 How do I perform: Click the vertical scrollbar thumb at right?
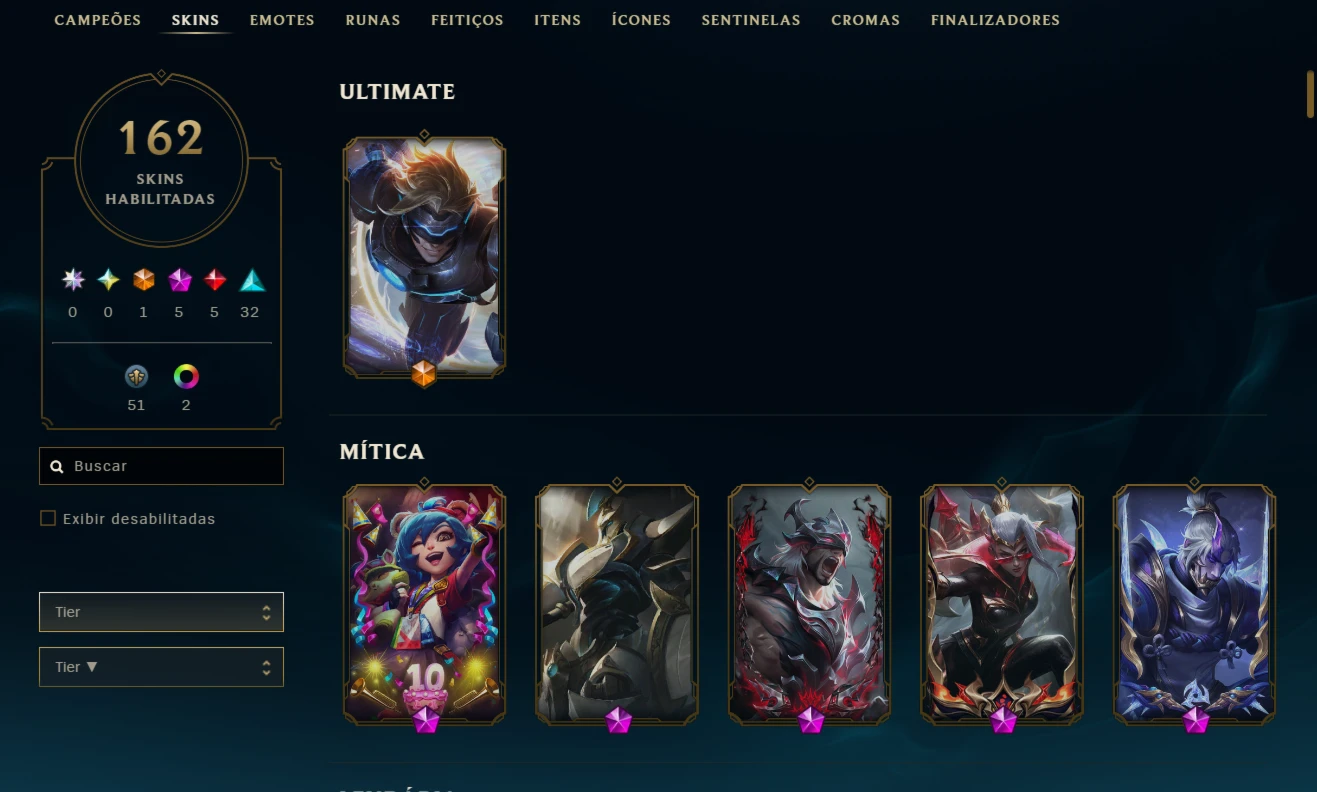pyautogui.click(x=1310, y=94)
